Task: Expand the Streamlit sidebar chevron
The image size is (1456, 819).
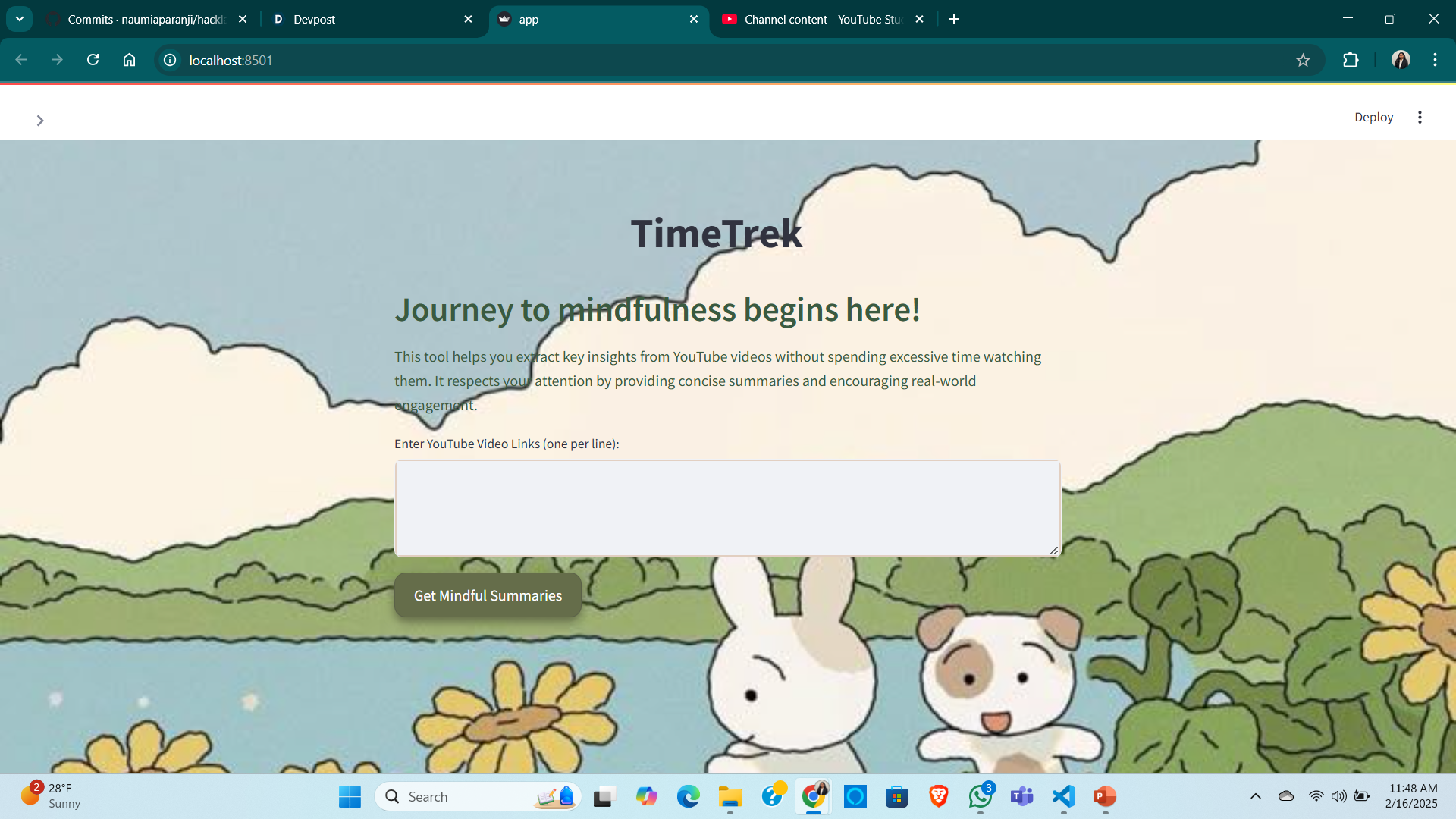Action: (x=40, y=121)
